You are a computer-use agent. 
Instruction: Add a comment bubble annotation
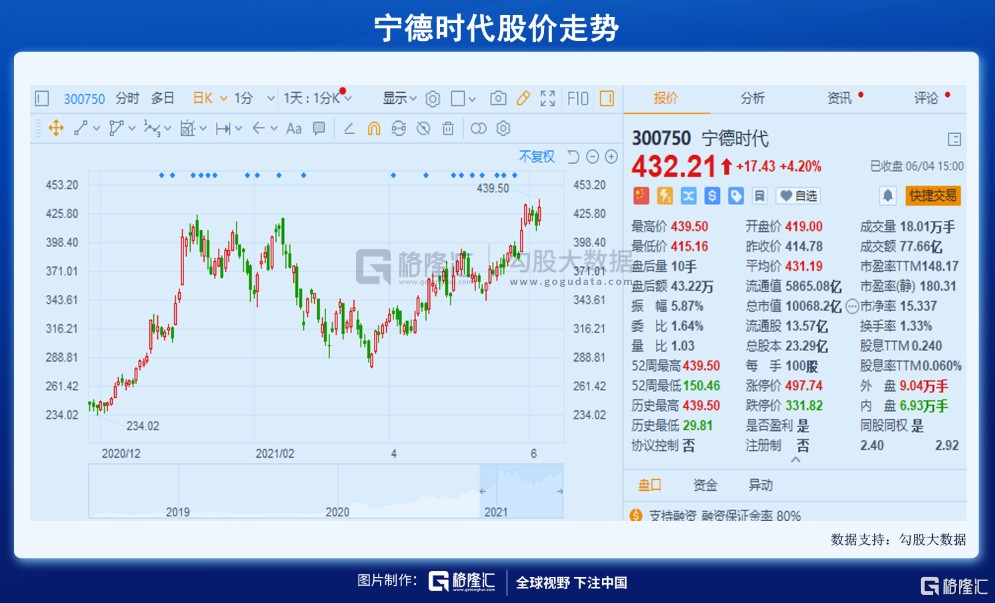point(319,129)
